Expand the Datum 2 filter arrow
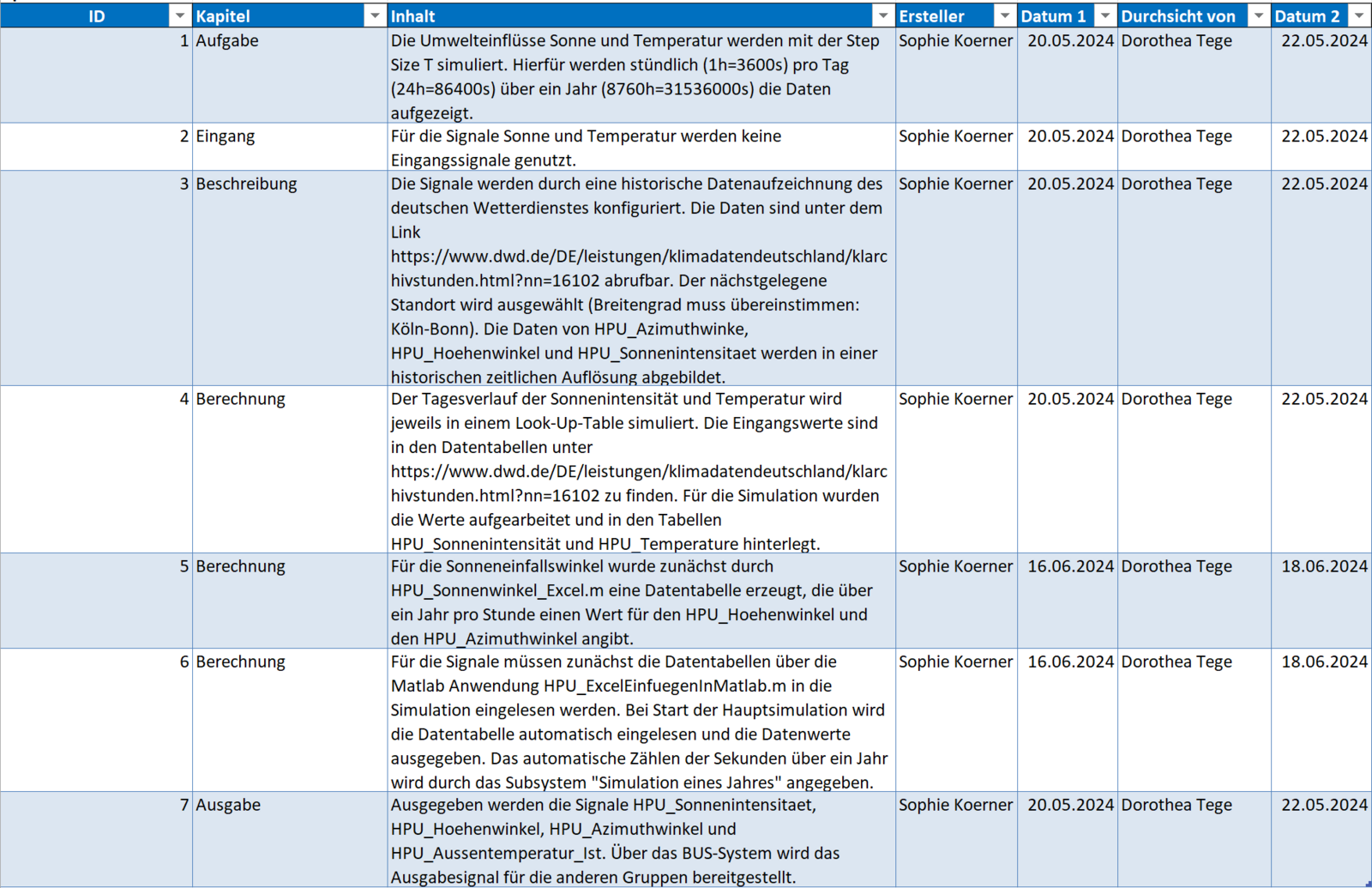 pyautogui.click(x=1358, y=16)
